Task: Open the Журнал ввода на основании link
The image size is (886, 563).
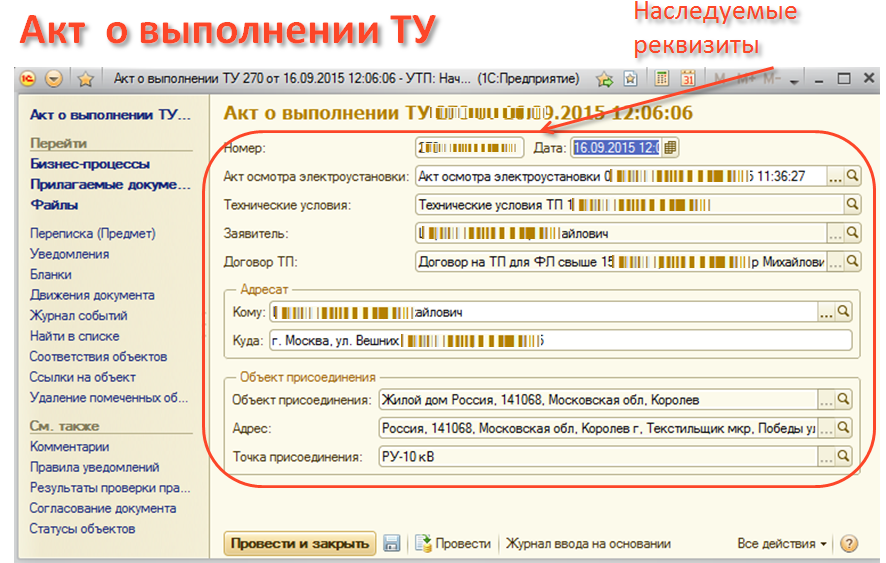Action: [588, 544]
